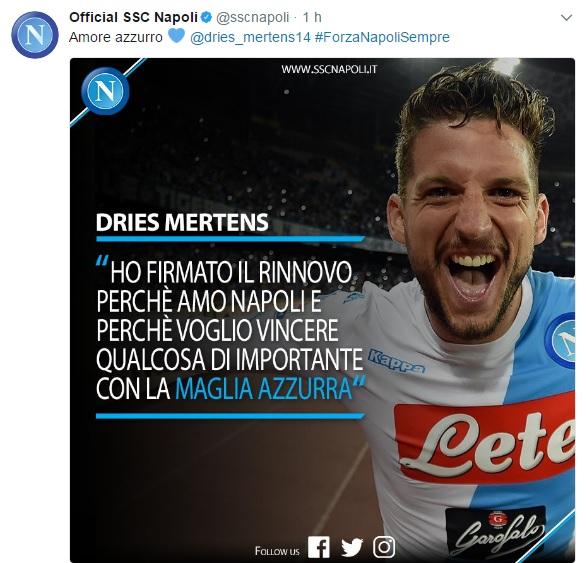The width and height of the screenshot is (586, 563).
Task: Click the Lete sponsor logo on the shirt
Action: (x=485, y=439)
